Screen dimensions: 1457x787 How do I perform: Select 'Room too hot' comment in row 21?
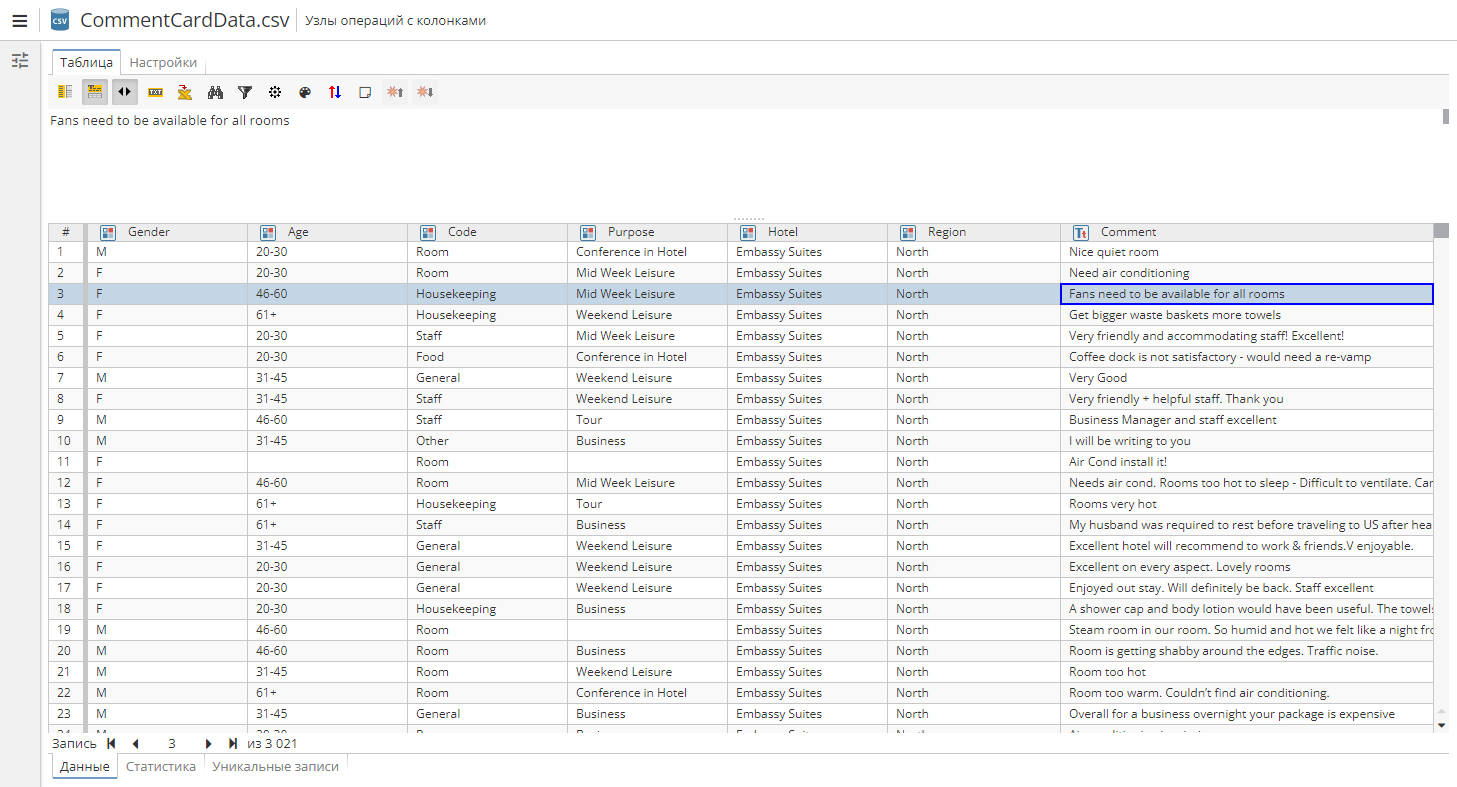(x=1247, y=672)
